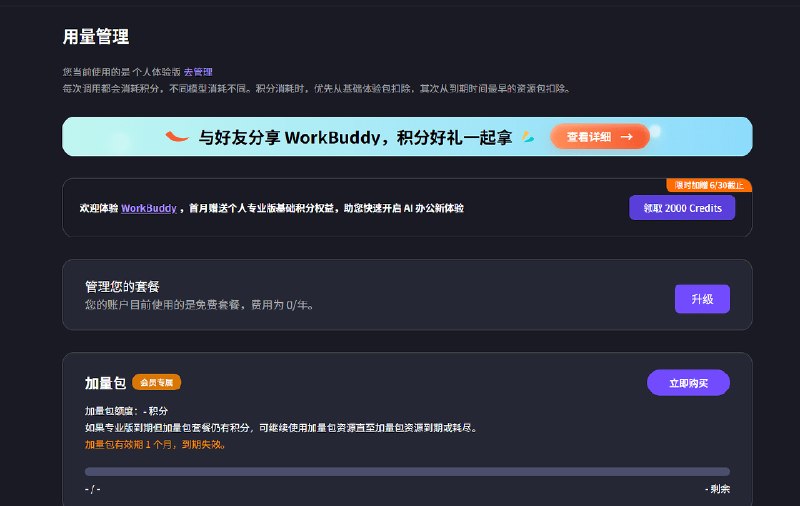This screenshot has width=800, height=506.
Task: Click the orange swoosh logo in banner
Action: click(x=177, y=136)
